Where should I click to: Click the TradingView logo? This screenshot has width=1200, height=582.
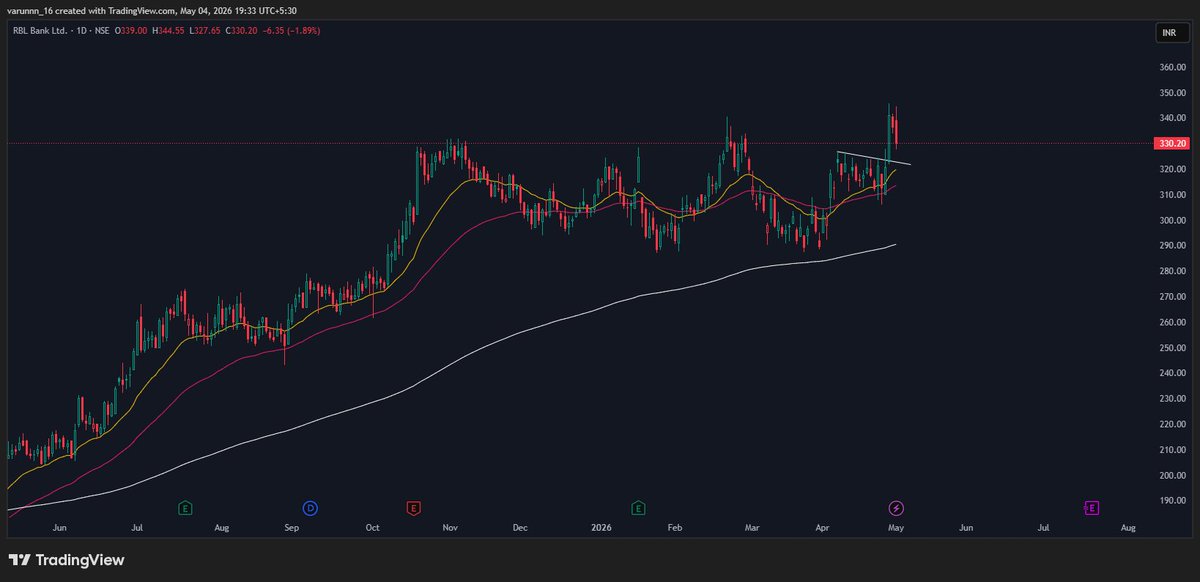pos(66,560)
